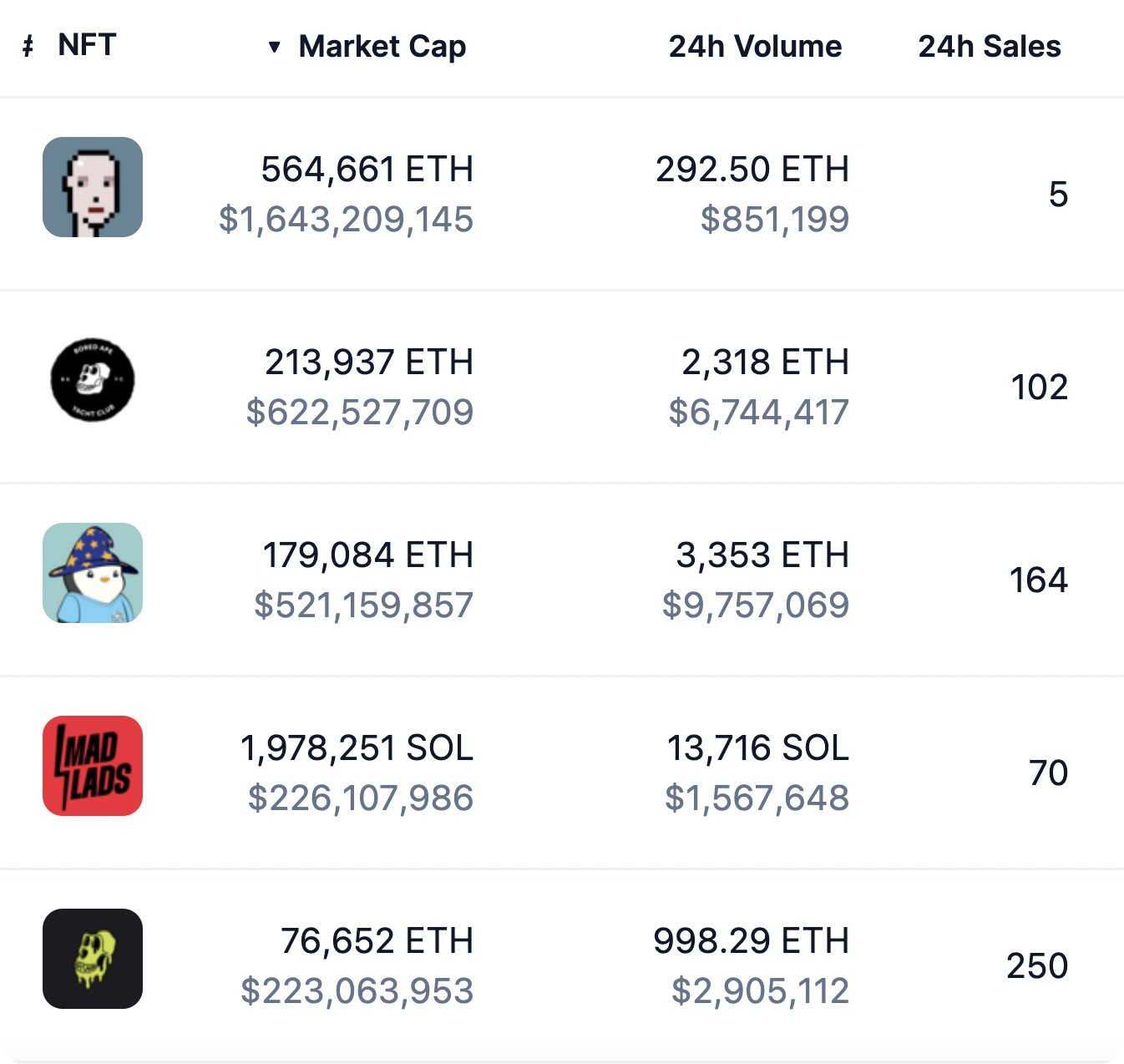Open the Pudgy Penguins wizard hat icon
The height and width of the screenshot is (1064, 1124).
[x=93, y=573]
